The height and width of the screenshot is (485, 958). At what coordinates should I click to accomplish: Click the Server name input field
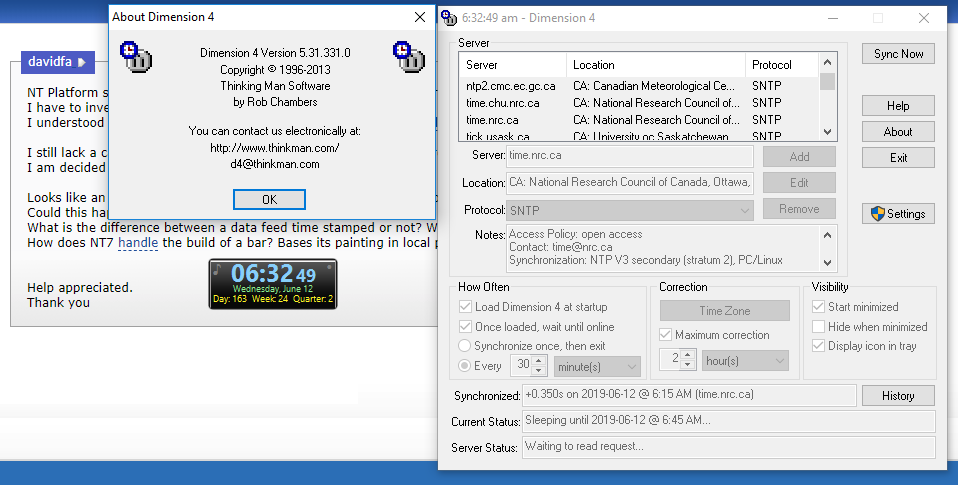click(630, 156)
